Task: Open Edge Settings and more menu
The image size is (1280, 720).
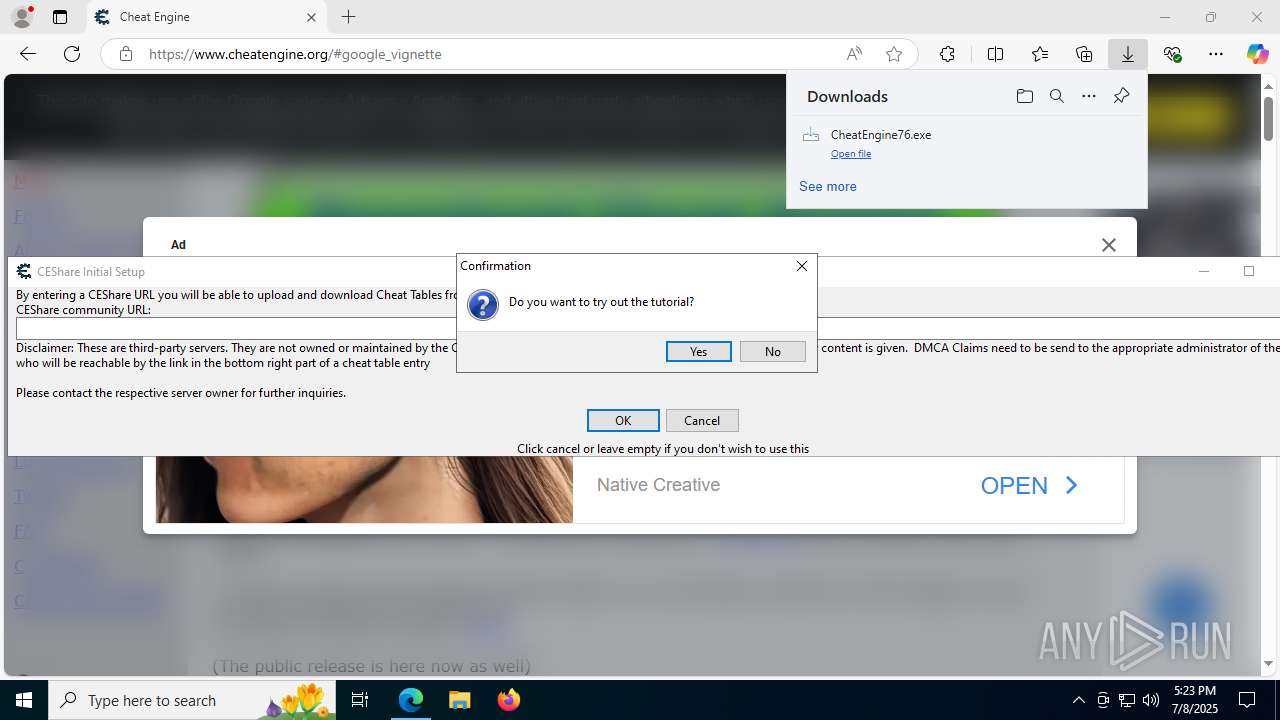Action: tap(1216, 54)
